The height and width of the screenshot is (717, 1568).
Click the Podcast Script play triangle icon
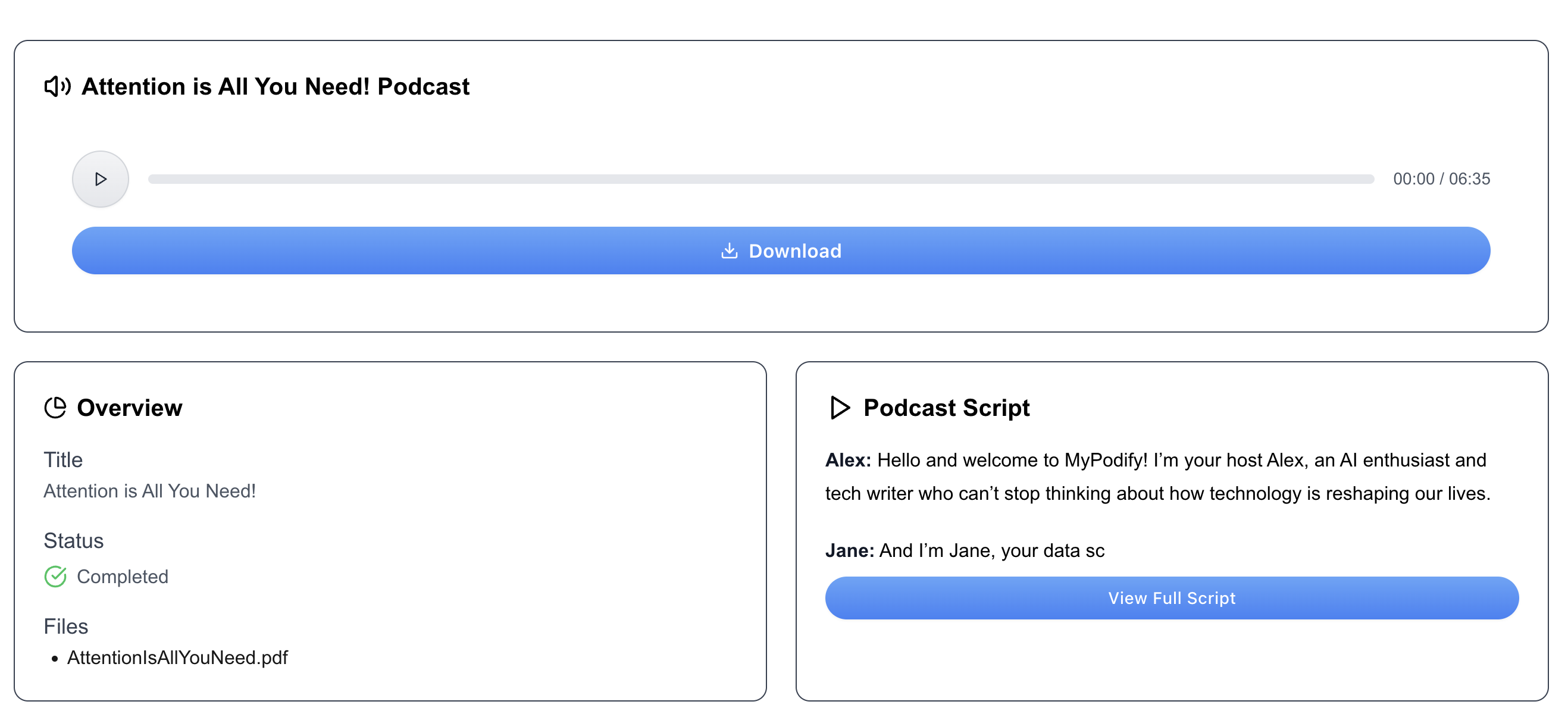pyautogui.click(x=840, y=408)
